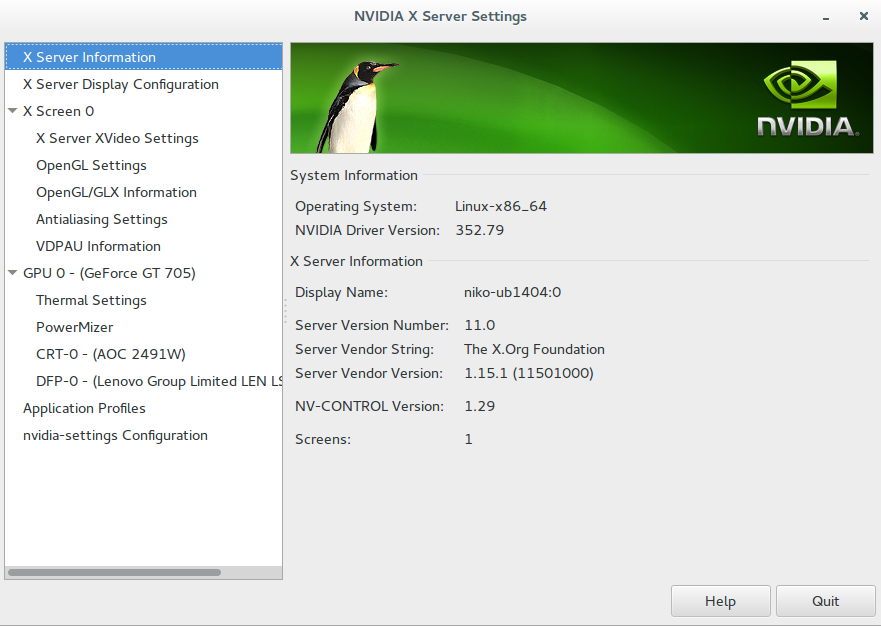This screenshot has height=626, width=881.
Task: Click the NV-CONTROL version value 1.29
Action: point(479,406)
